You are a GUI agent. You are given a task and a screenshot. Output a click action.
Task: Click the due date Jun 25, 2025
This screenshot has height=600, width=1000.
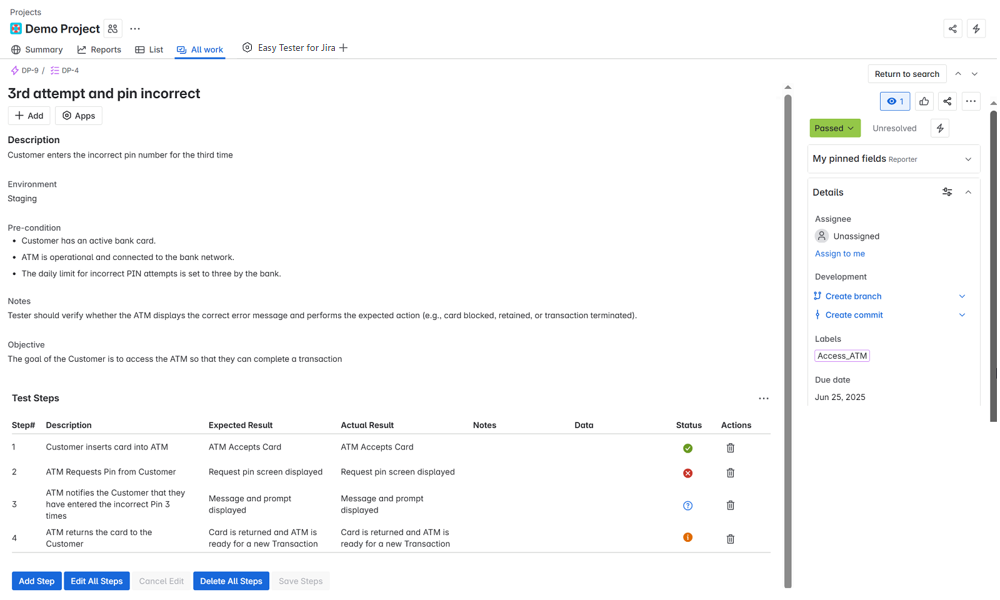(840, 397)
